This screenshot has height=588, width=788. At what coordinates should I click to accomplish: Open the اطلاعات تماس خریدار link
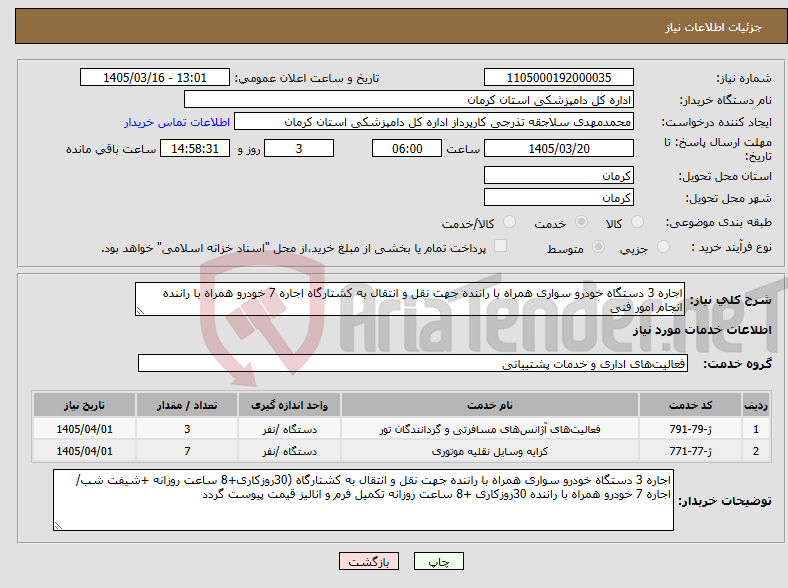[177, 122]
